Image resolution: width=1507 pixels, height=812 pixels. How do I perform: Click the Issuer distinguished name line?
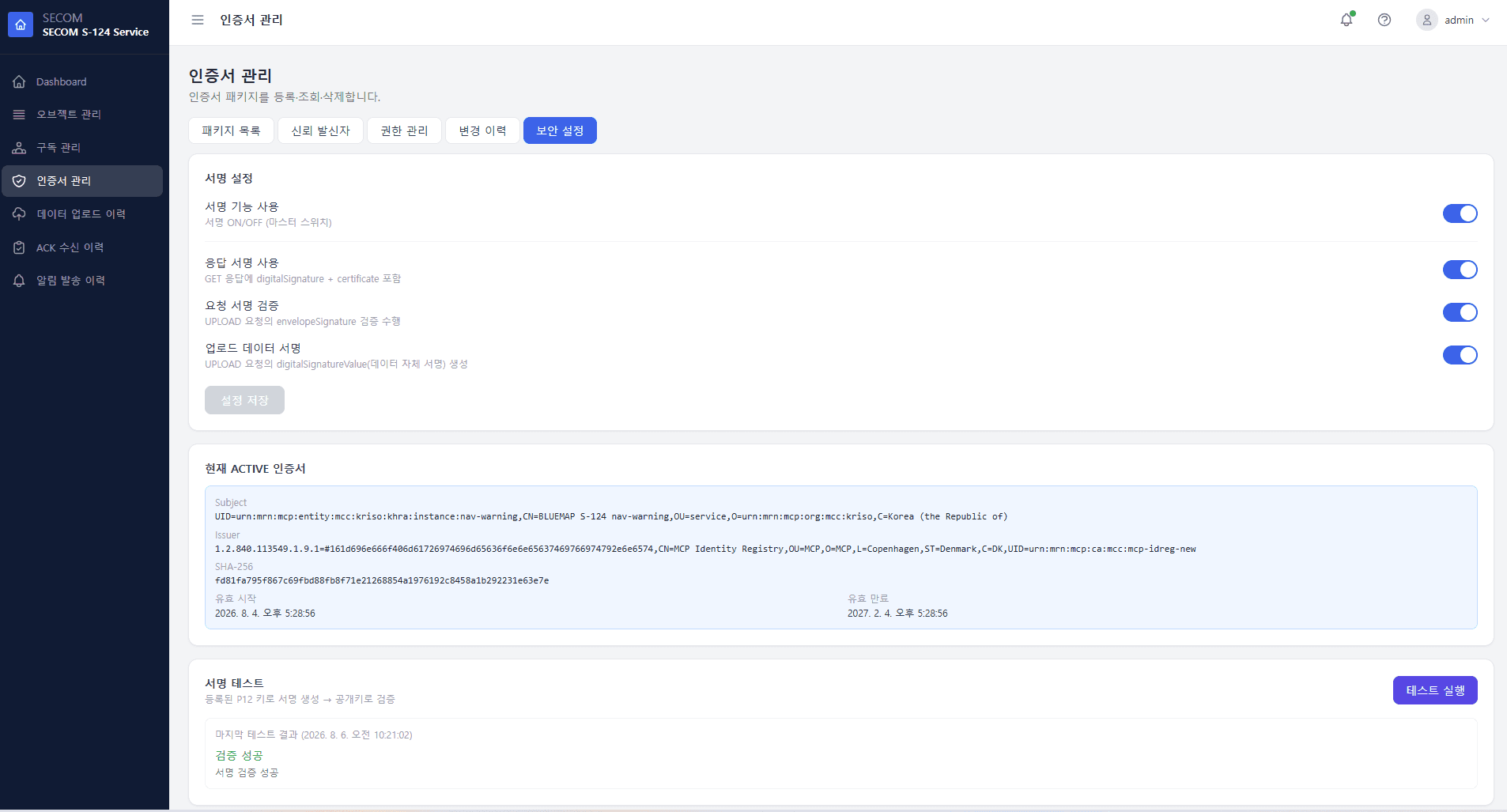coord(705,549)
